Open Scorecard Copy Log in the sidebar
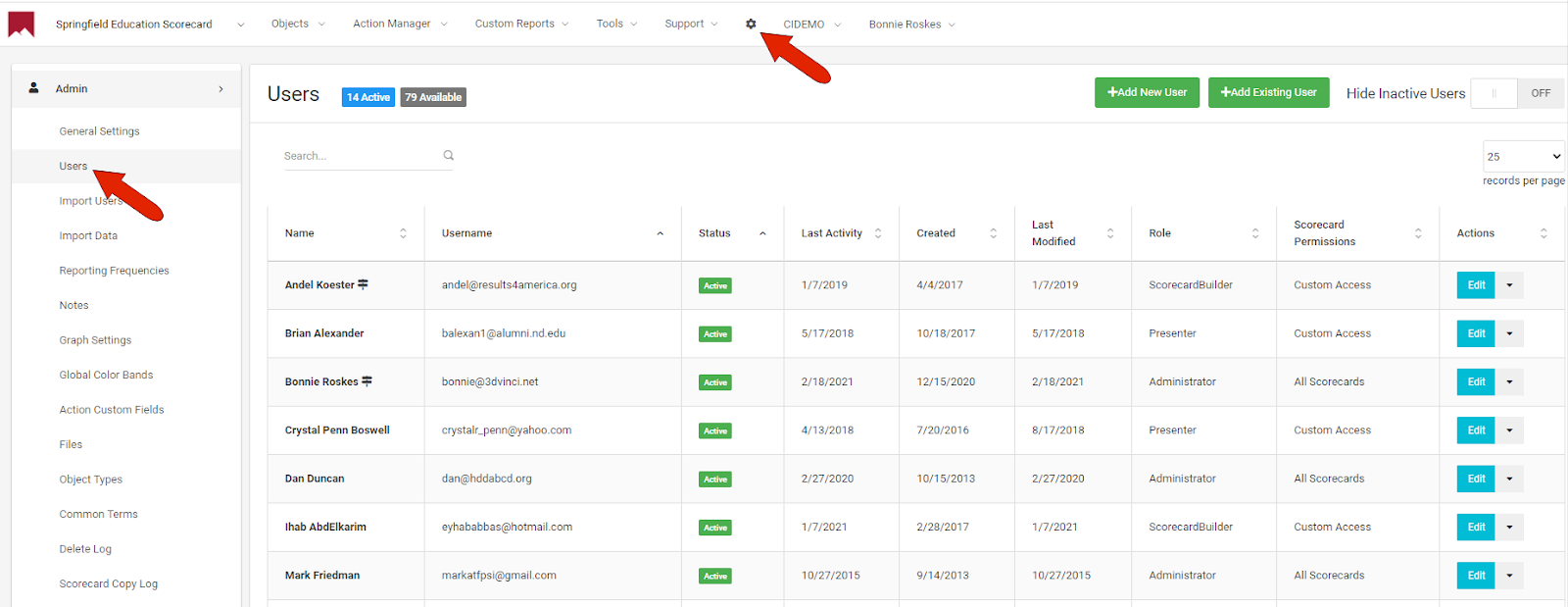The width and height of the screenshot is (1568, 607). coord(108,583)
